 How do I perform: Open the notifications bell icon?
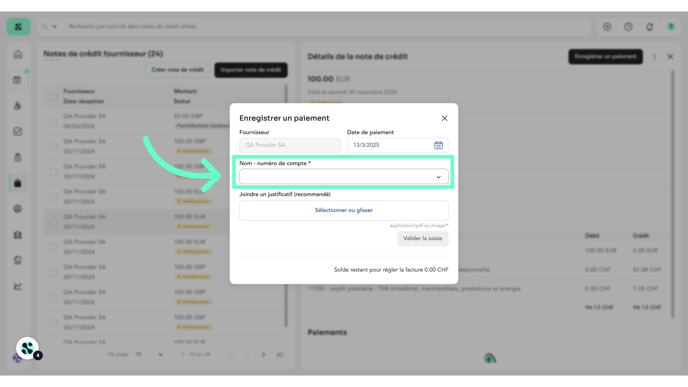click(x=649, y=27)
